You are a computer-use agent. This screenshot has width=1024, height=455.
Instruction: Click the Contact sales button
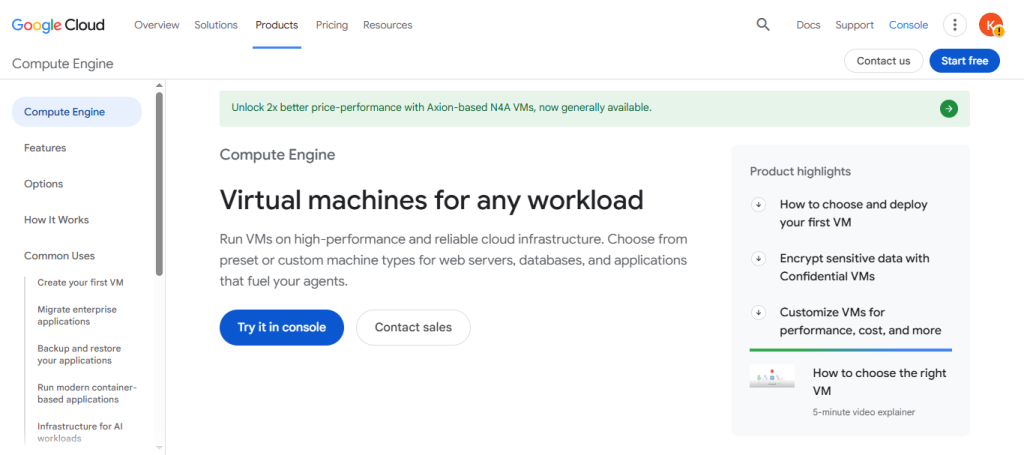tap(413, 327)
